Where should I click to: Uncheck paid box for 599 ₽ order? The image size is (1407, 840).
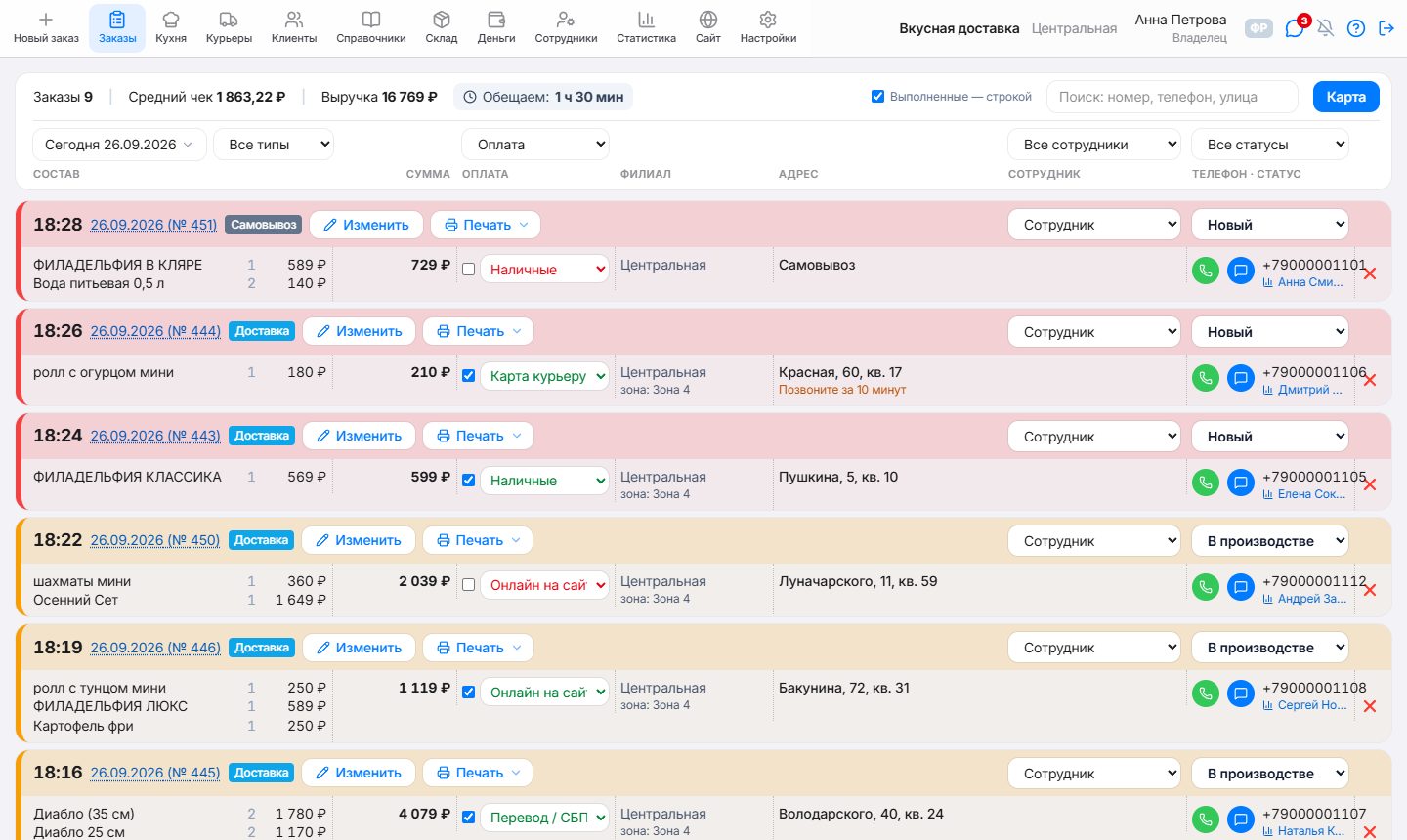(469, 481)
